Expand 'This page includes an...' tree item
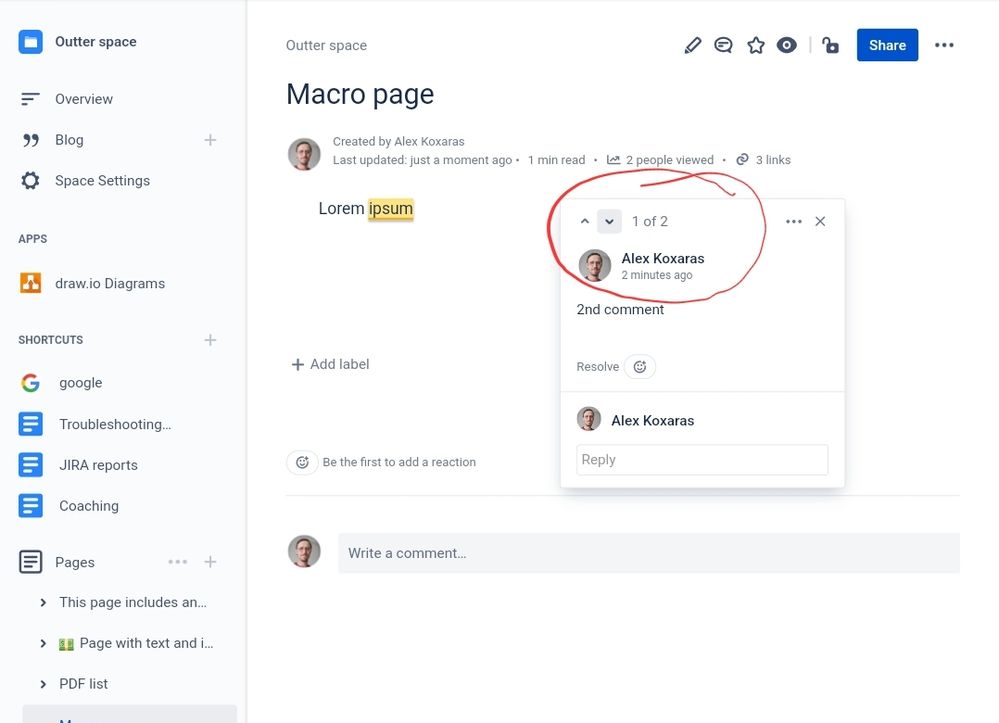Image resolution: width=999 pixels, height=723 pixels. 43,603
